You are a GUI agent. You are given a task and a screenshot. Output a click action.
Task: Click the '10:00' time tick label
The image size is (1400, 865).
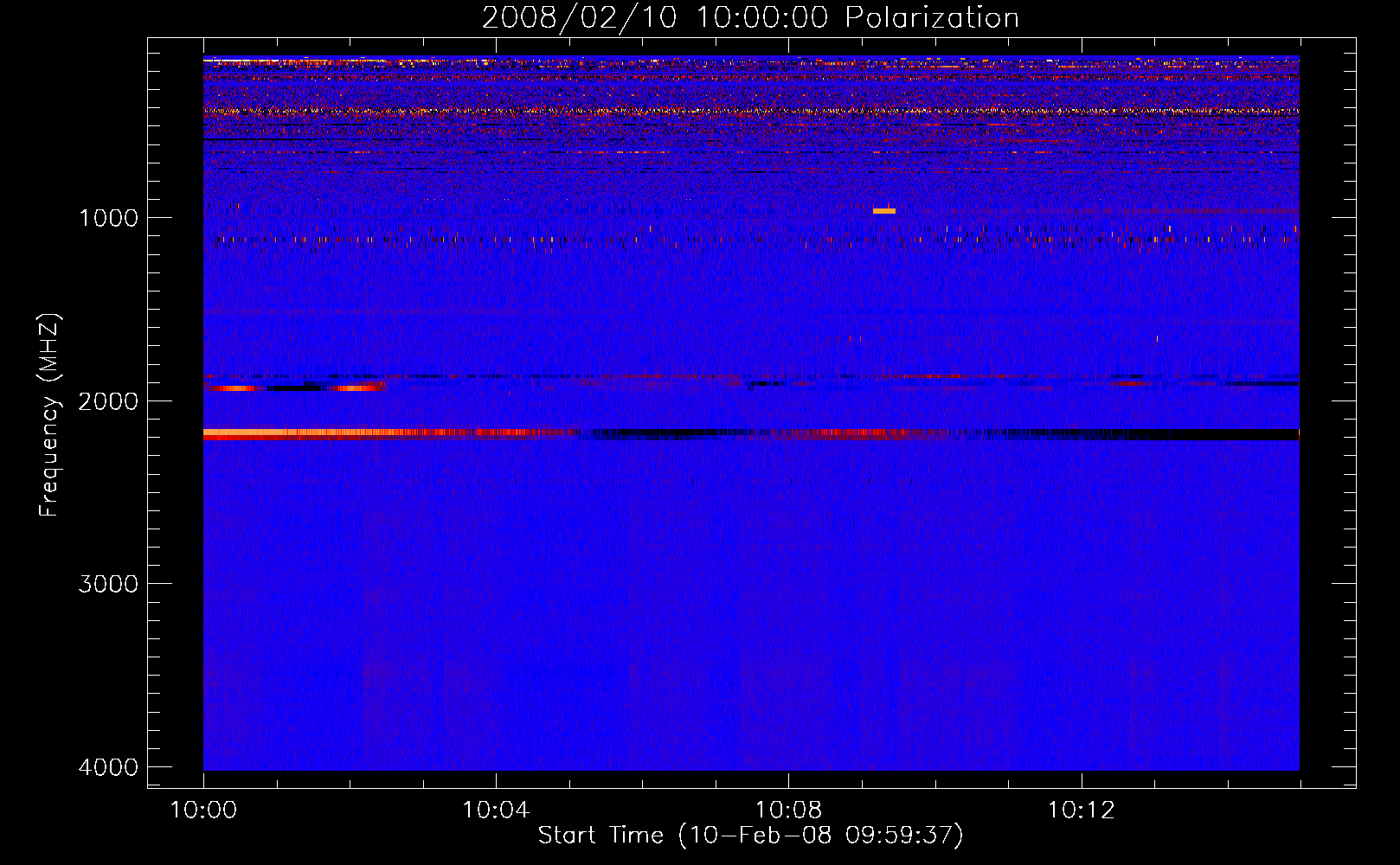(x=203, y=811)
